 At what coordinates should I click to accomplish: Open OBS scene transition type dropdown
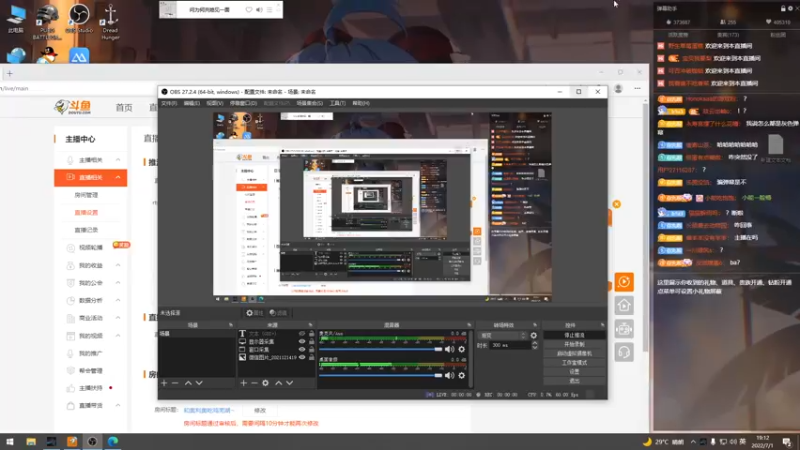[x=503, y=336]
